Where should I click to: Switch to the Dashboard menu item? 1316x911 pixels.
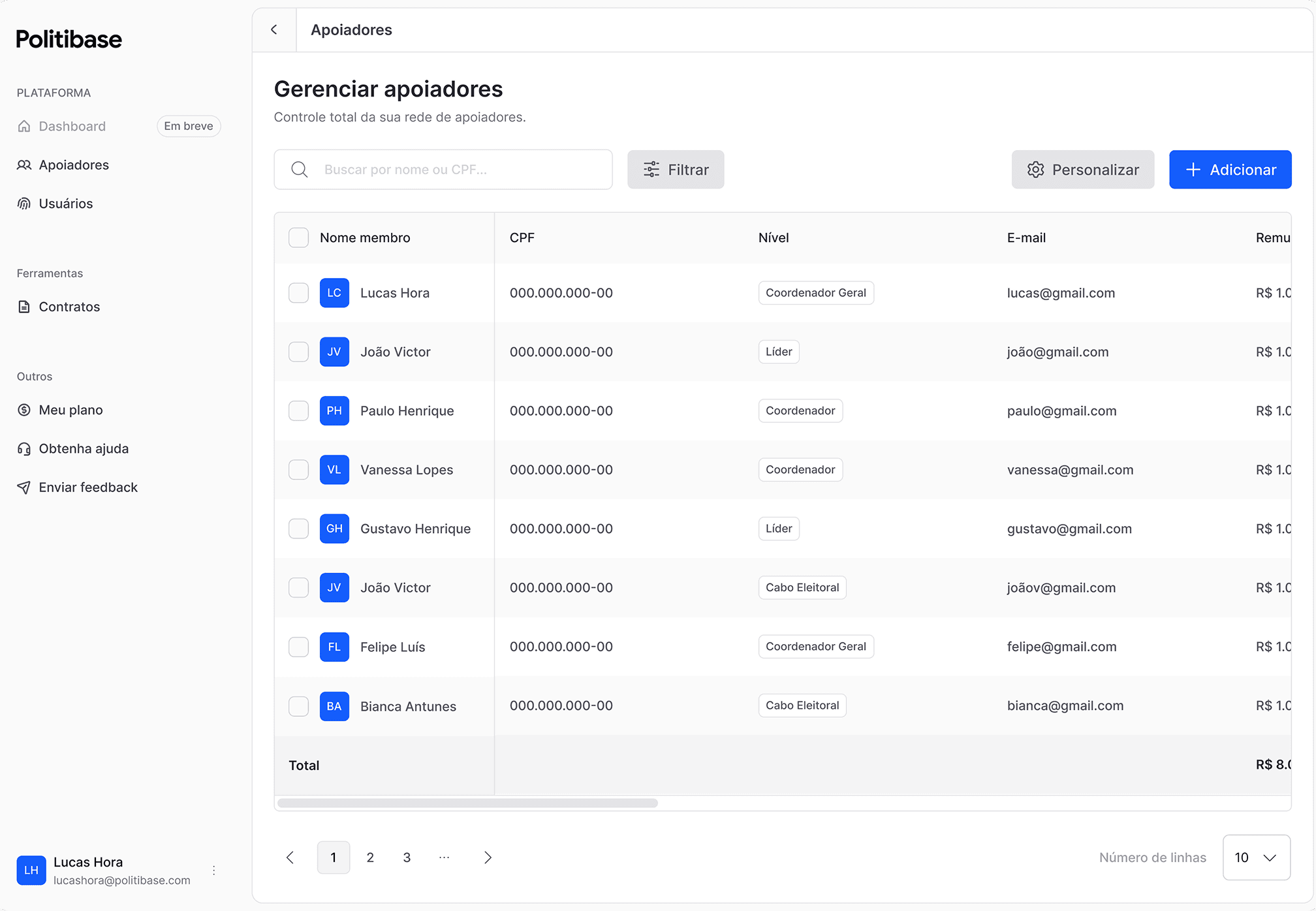[x=72, y=126]
